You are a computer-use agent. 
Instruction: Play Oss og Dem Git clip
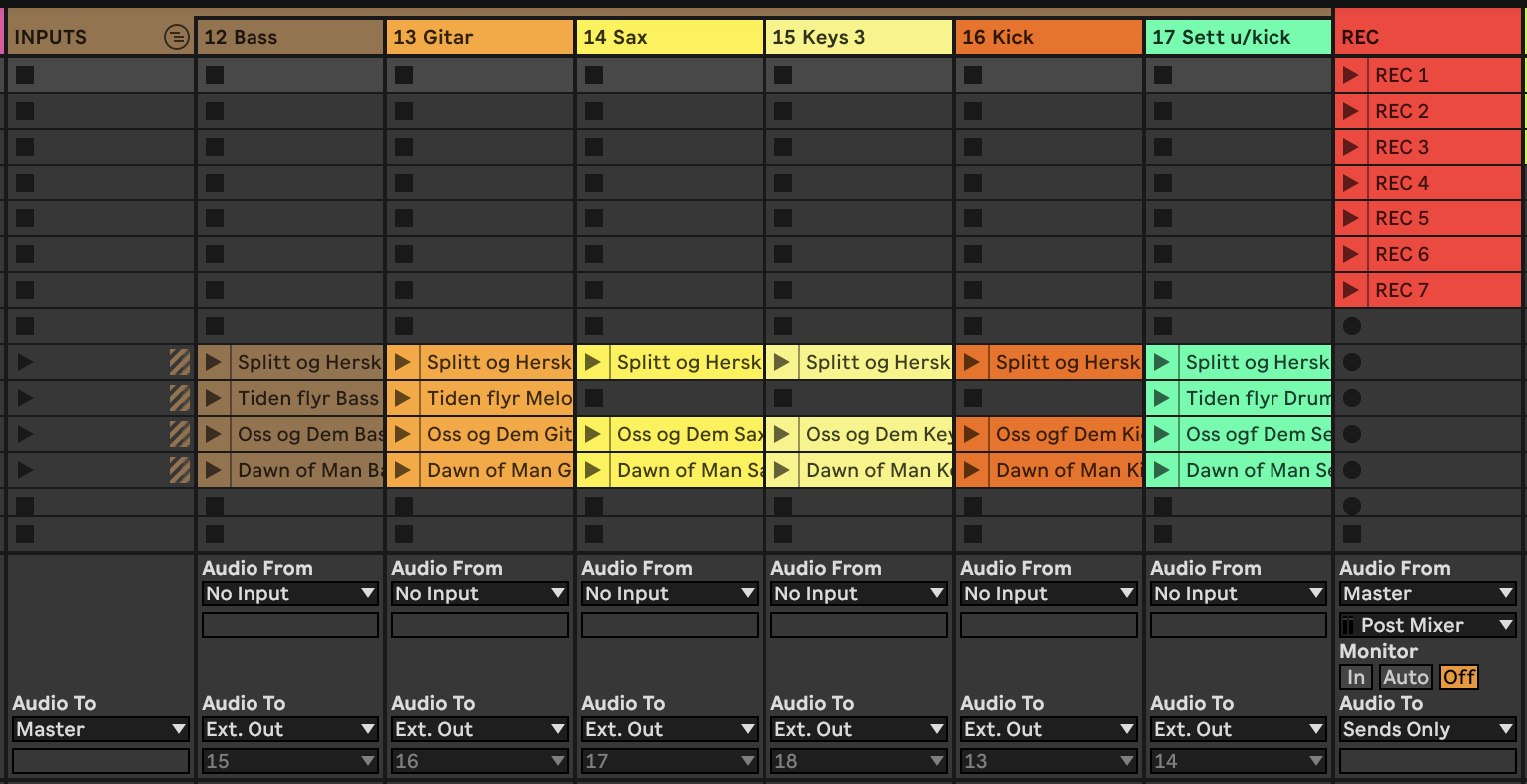(x=402, y=434)
